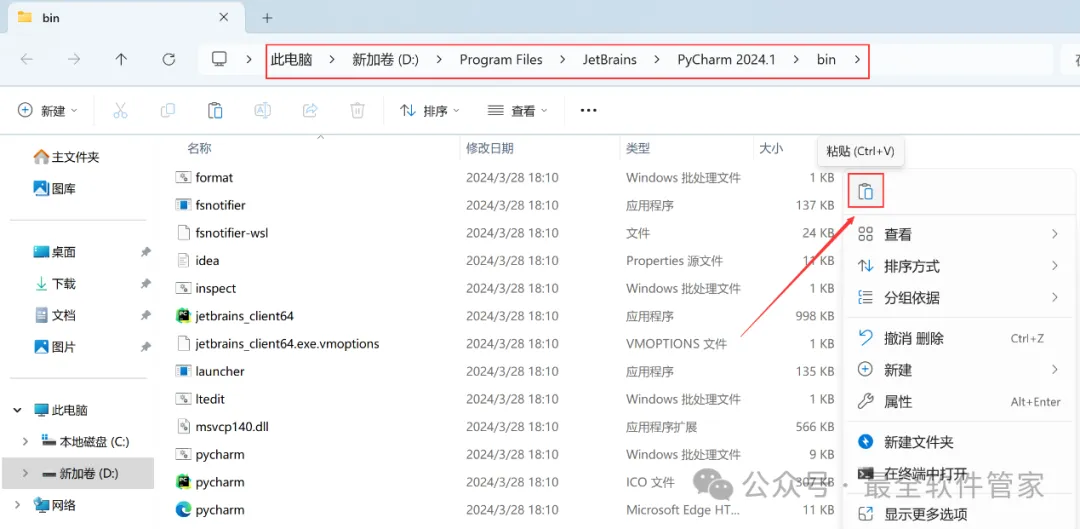Choose 新建文件夹 in context menu
Viewport: 1080px width, 529px height.
pos(958,442)
